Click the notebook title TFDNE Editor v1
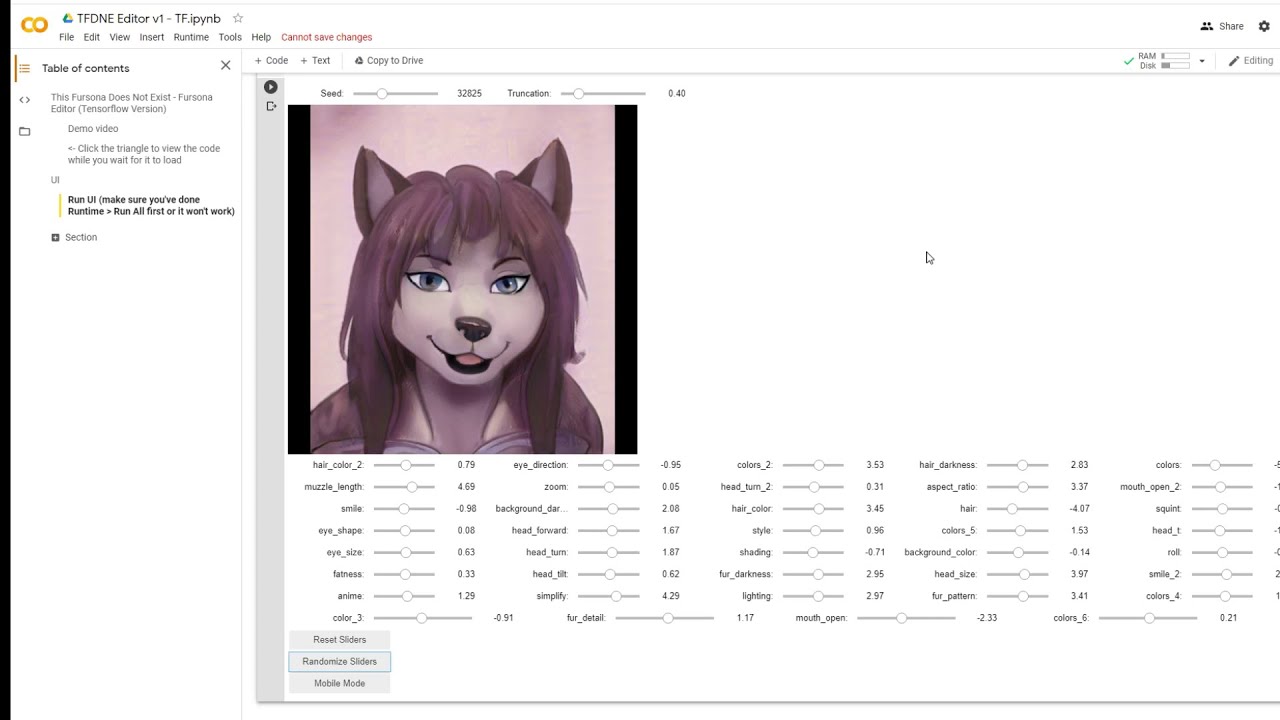This screenshot has width=1280, height=720. [x=149, y=18]
